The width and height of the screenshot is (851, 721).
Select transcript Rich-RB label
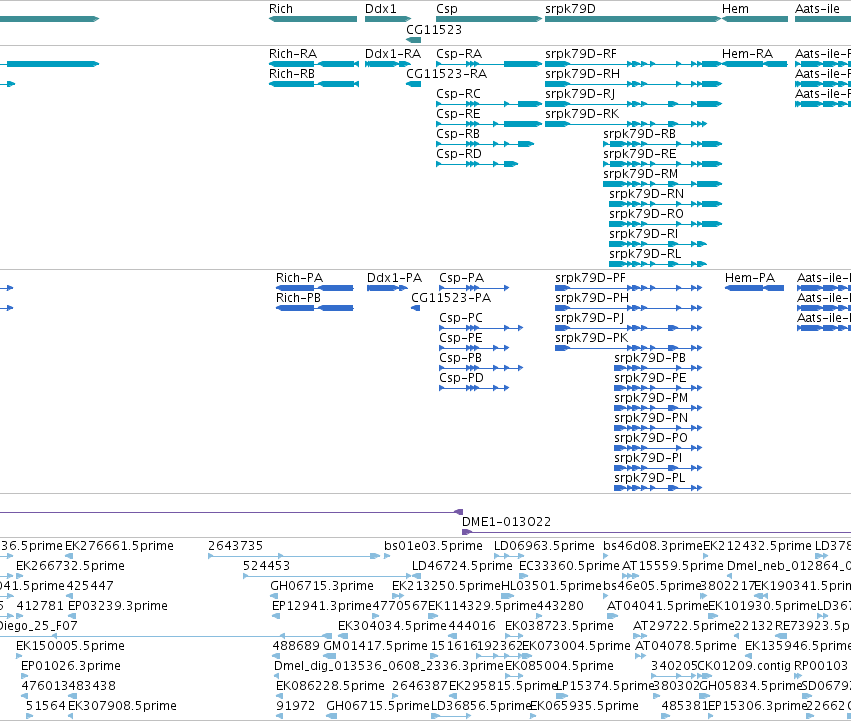[x=292, y=74]
